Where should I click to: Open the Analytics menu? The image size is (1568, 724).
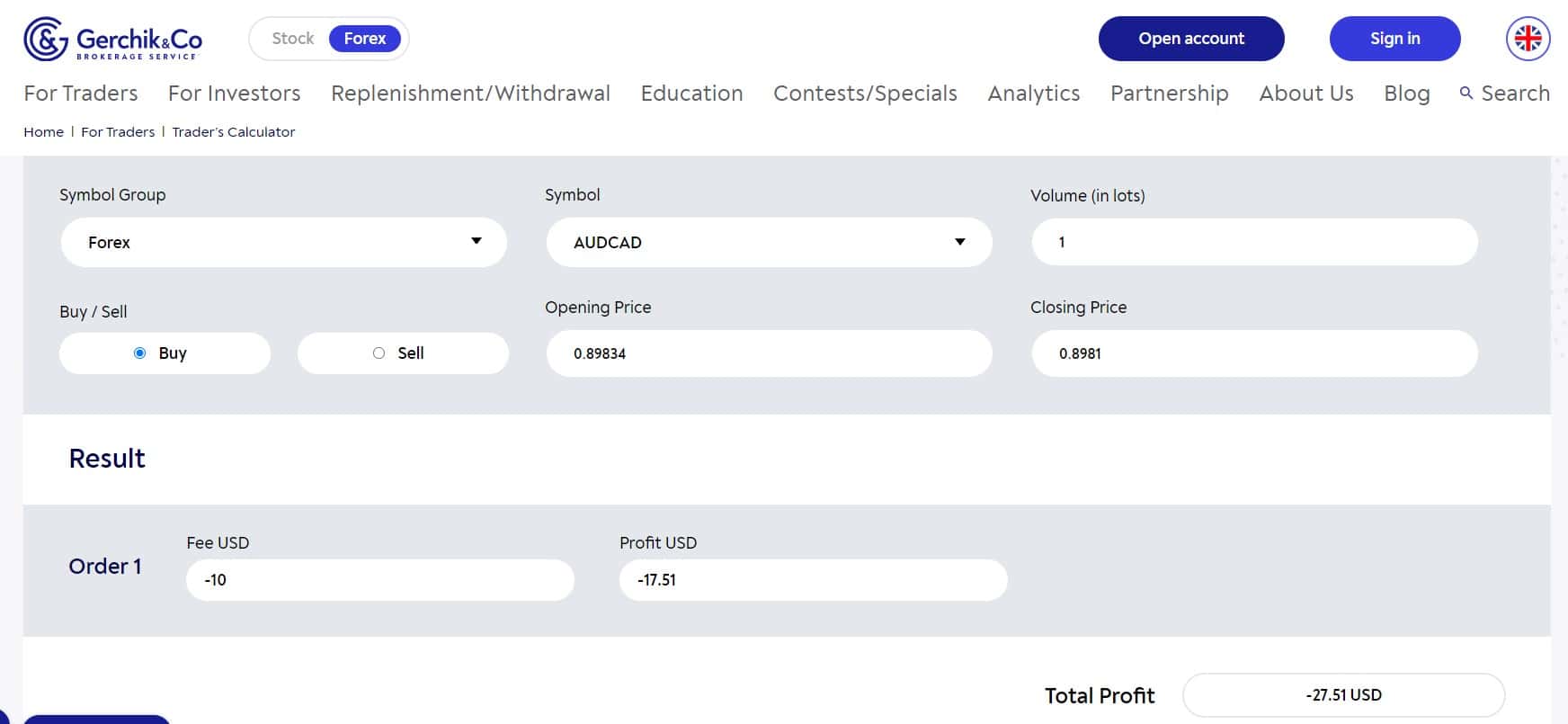coord(1034,93)
